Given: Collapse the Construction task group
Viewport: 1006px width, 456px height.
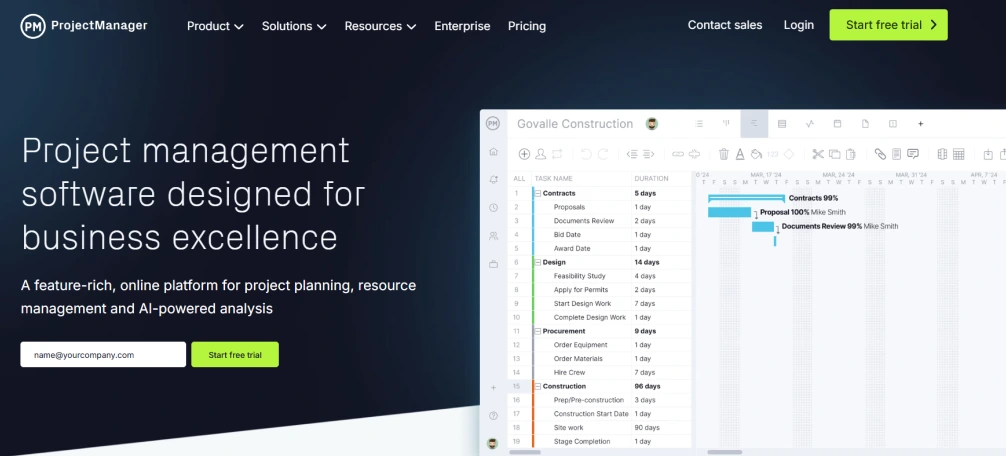Looking at the screenshot, I should point(538,386).
